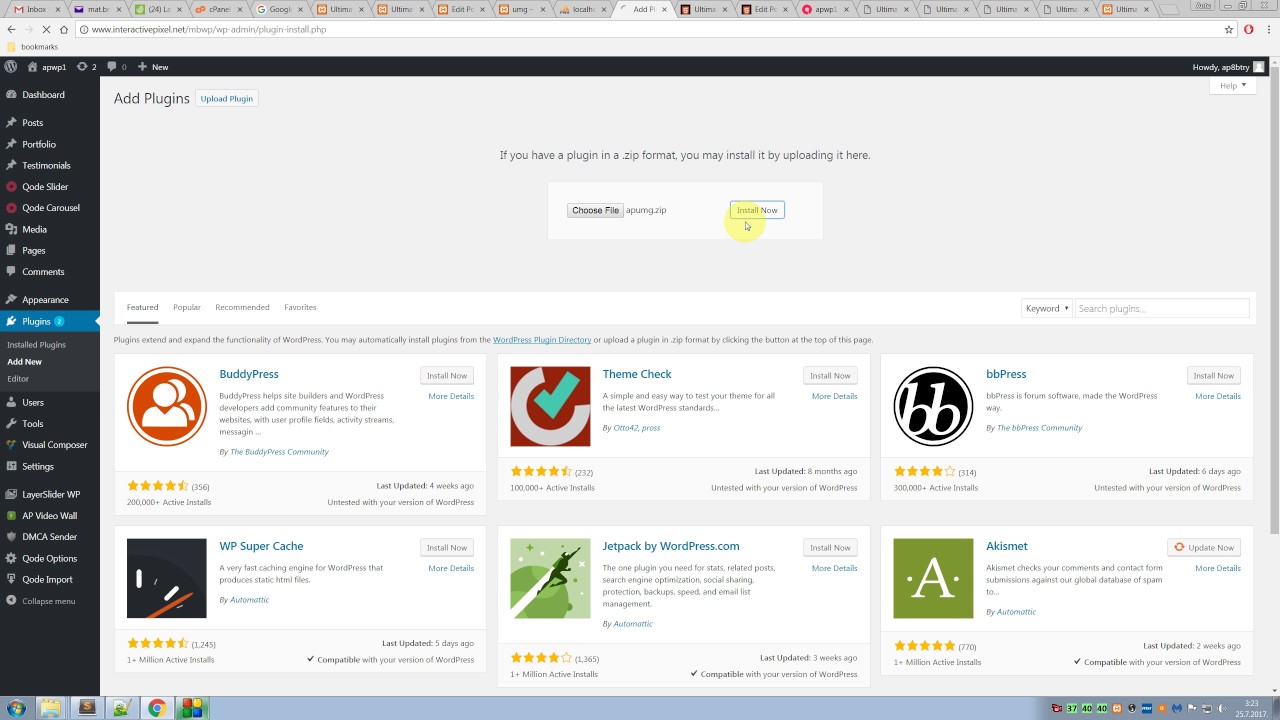Open the New content menu
This screenshot has width=1280, height=720.
pos(153,67)
